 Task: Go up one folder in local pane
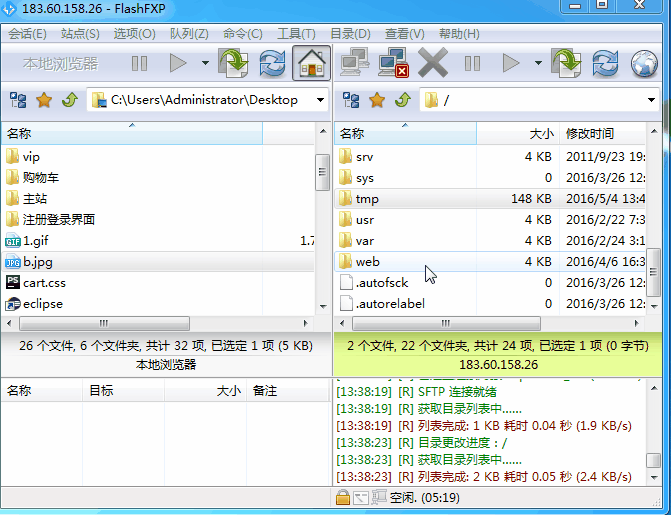70,100
